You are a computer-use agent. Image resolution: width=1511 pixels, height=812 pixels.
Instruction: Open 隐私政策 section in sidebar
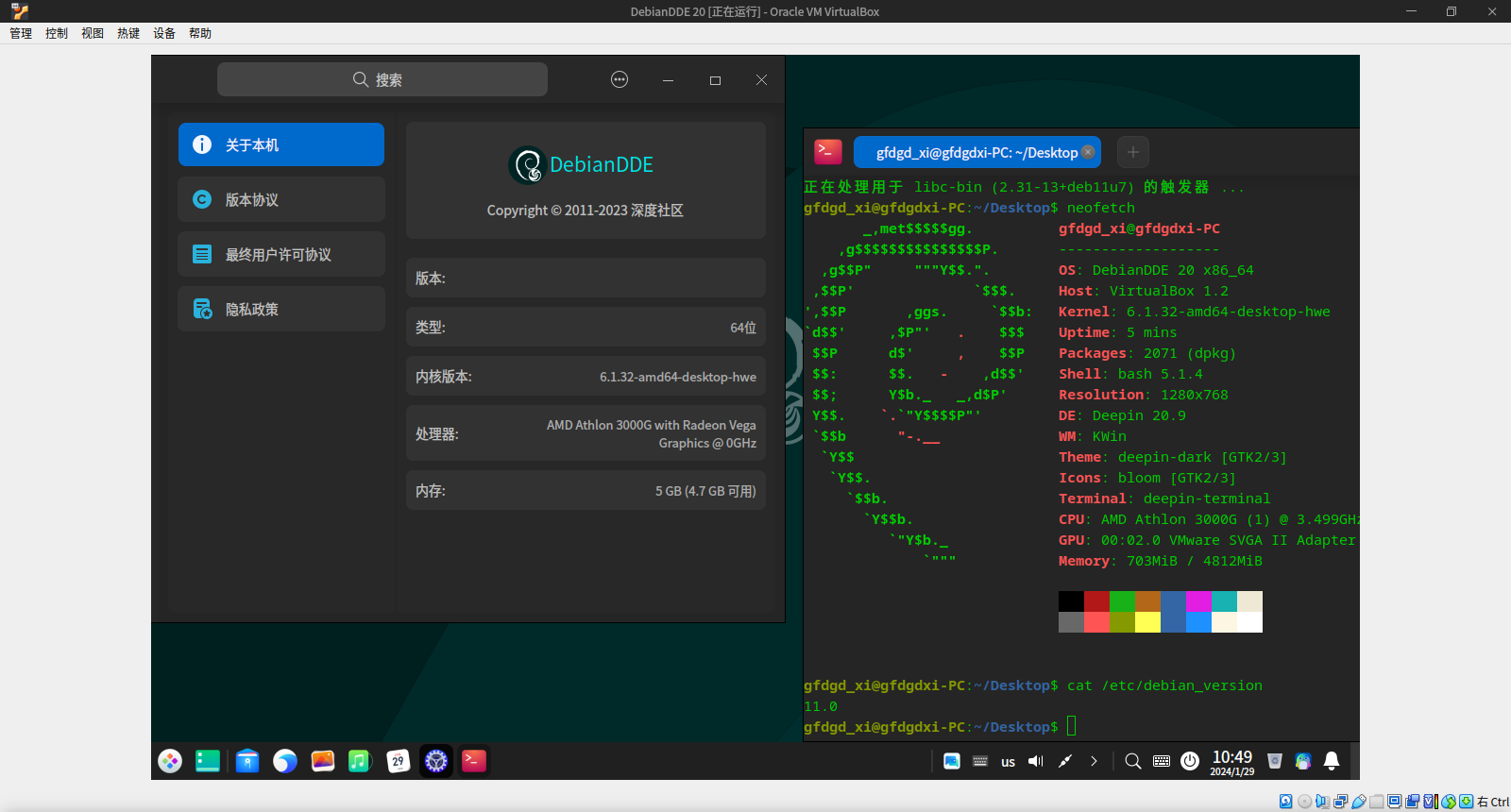point(281,309)
